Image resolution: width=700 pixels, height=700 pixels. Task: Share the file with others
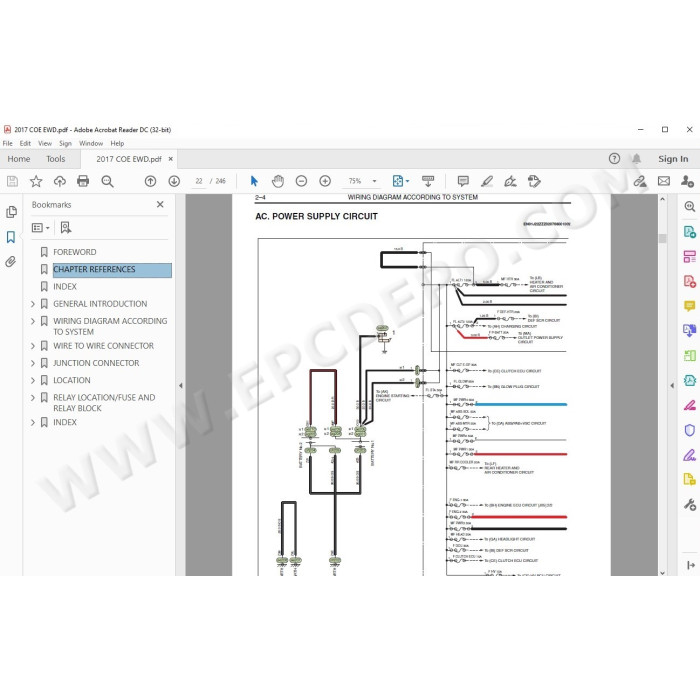(687, 181)
